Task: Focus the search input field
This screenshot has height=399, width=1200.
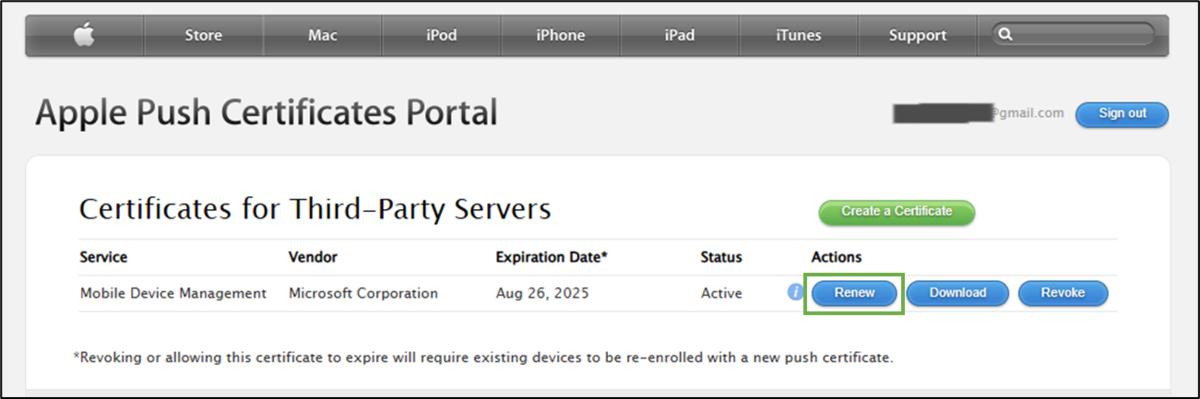Action: point(1073,34)
